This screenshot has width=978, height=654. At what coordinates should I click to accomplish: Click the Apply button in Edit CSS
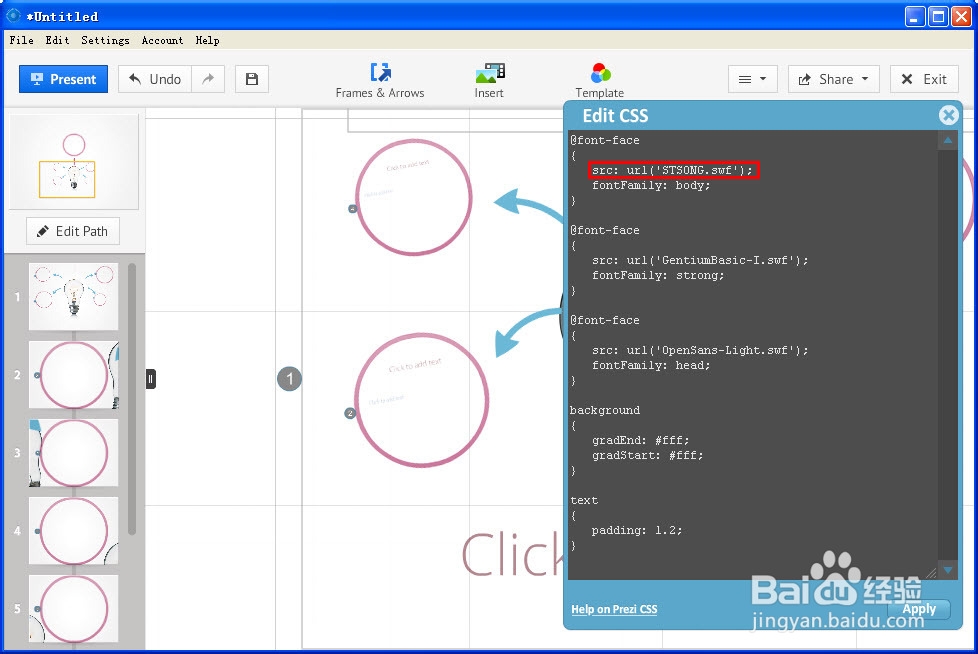[x=919, y=609]
